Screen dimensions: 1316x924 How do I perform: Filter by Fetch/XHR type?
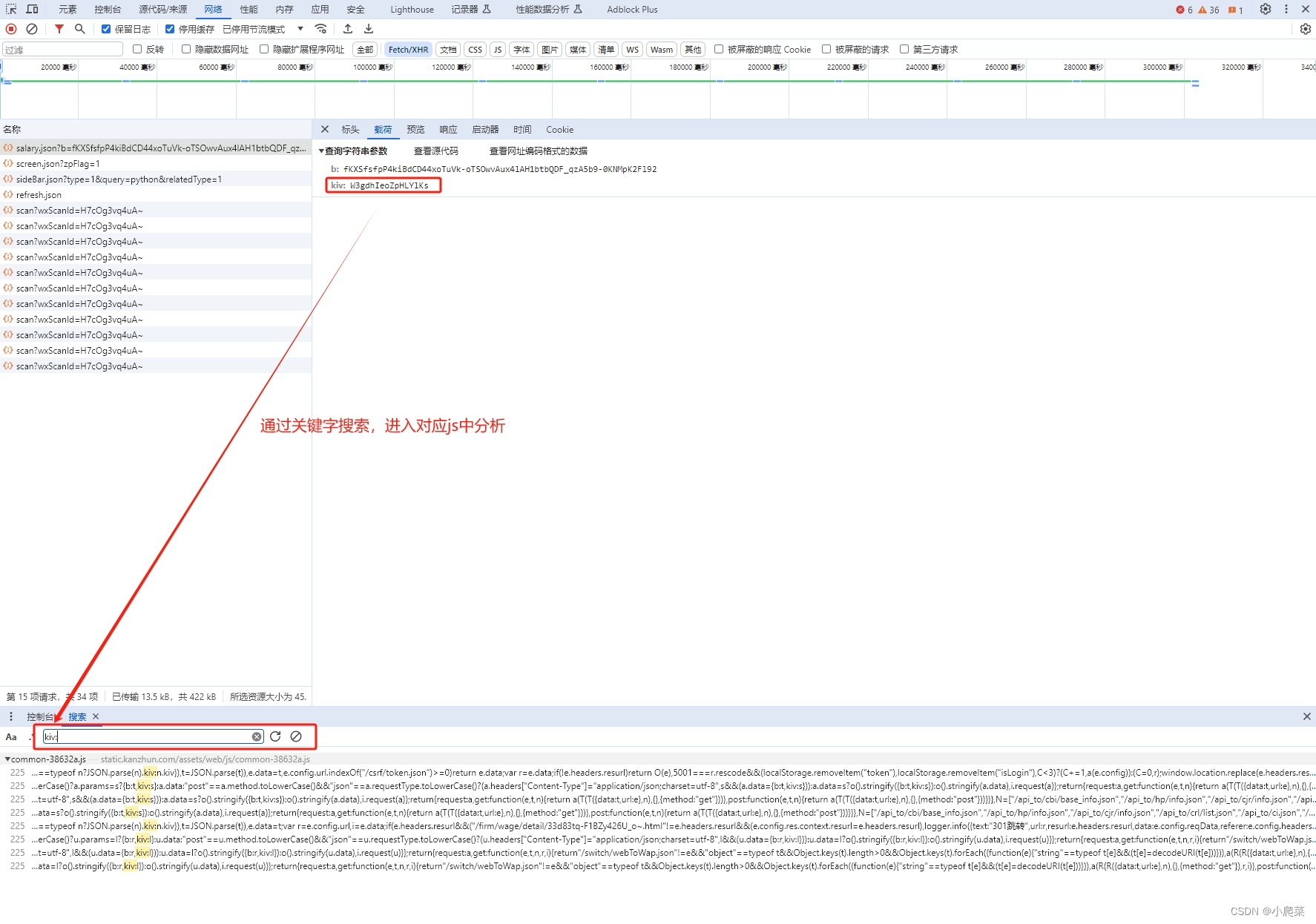point(408,49)
